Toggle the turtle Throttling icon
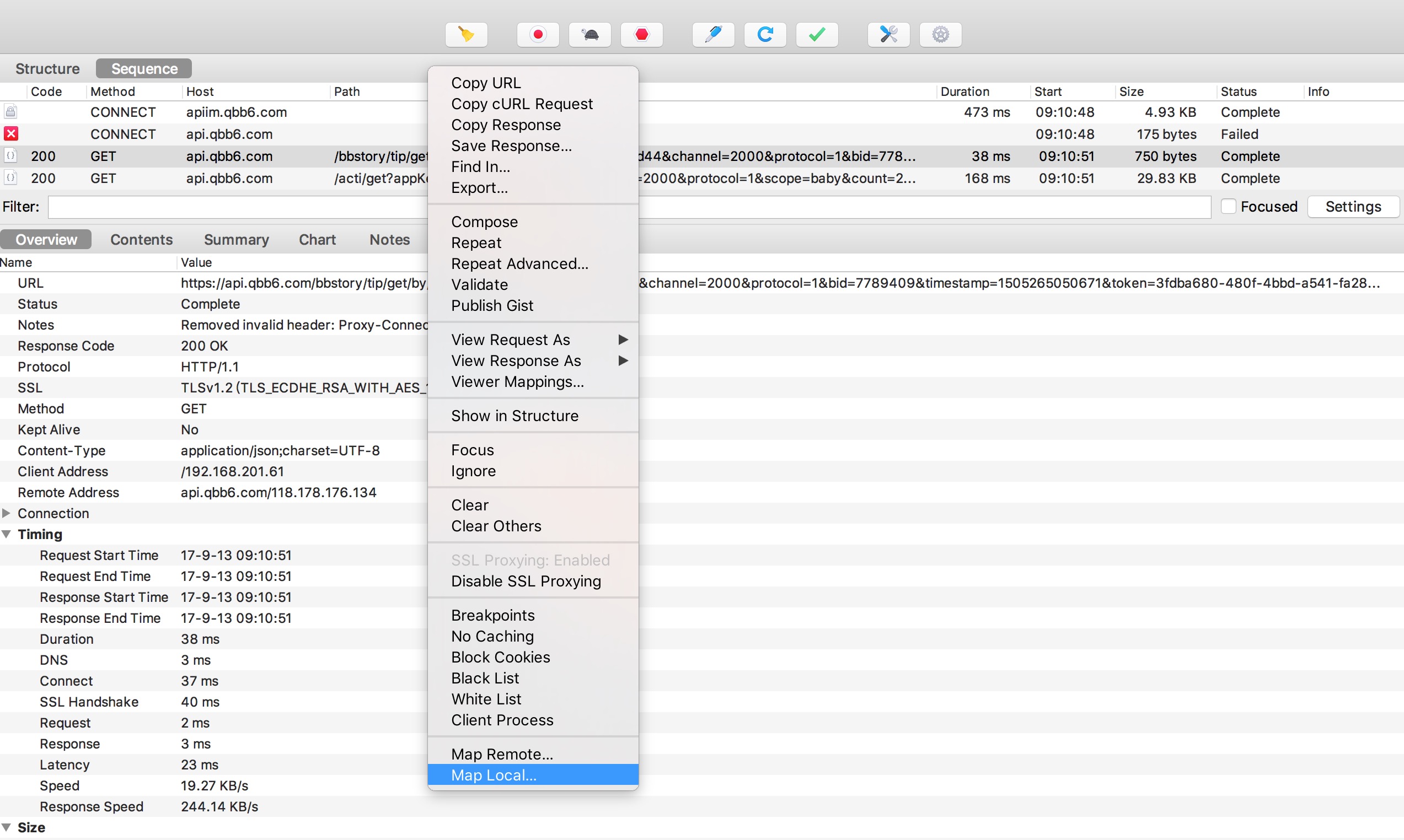Viewport: 1404px width, 840px height. tap(590, 35)
